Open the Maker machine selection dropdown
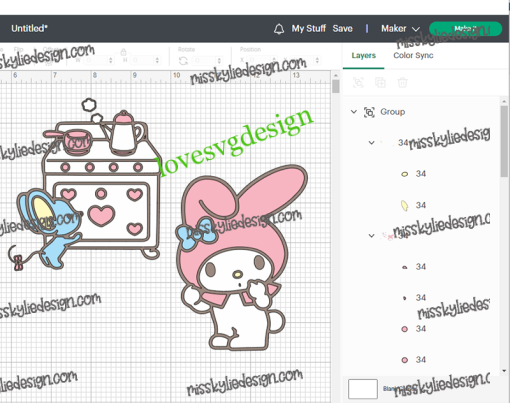This screenshot has height=403, width=510. [400, 29]
